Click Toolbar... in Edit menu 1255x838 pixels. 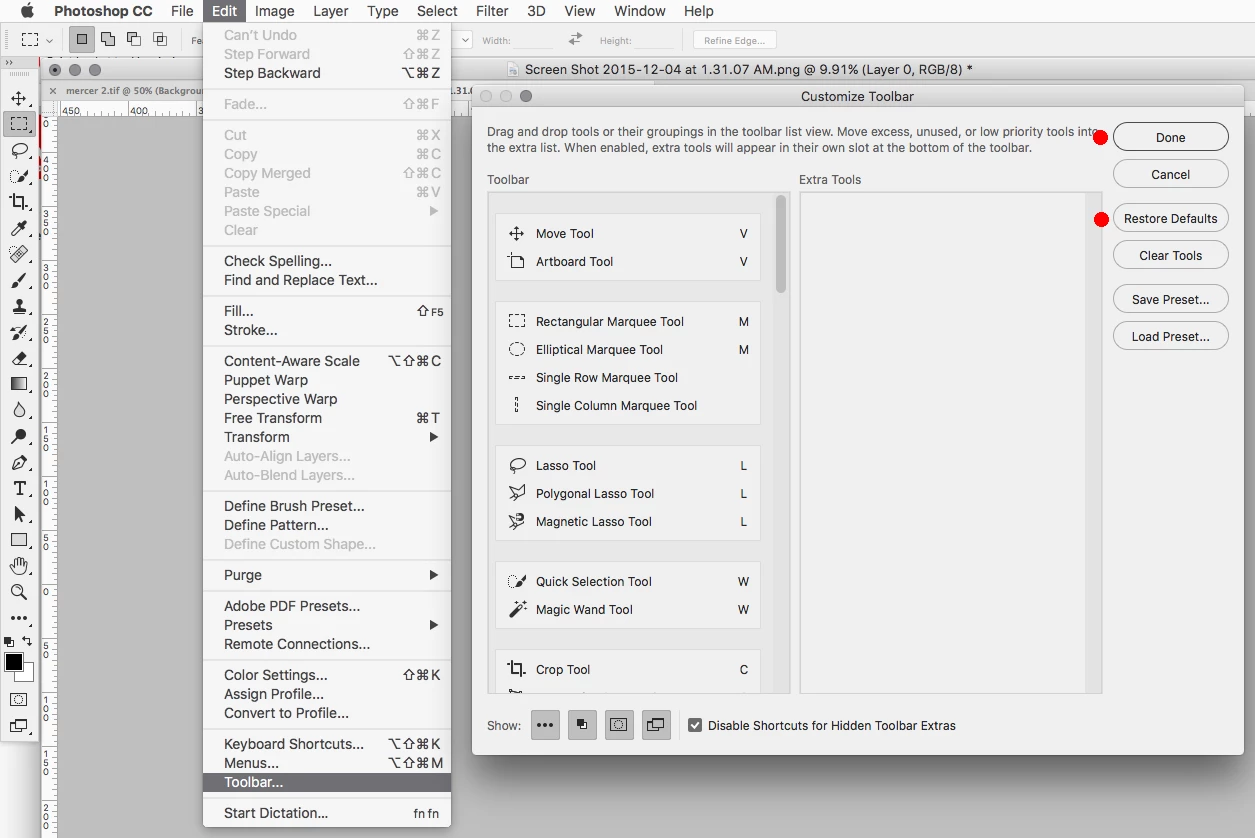click(327, 782)
